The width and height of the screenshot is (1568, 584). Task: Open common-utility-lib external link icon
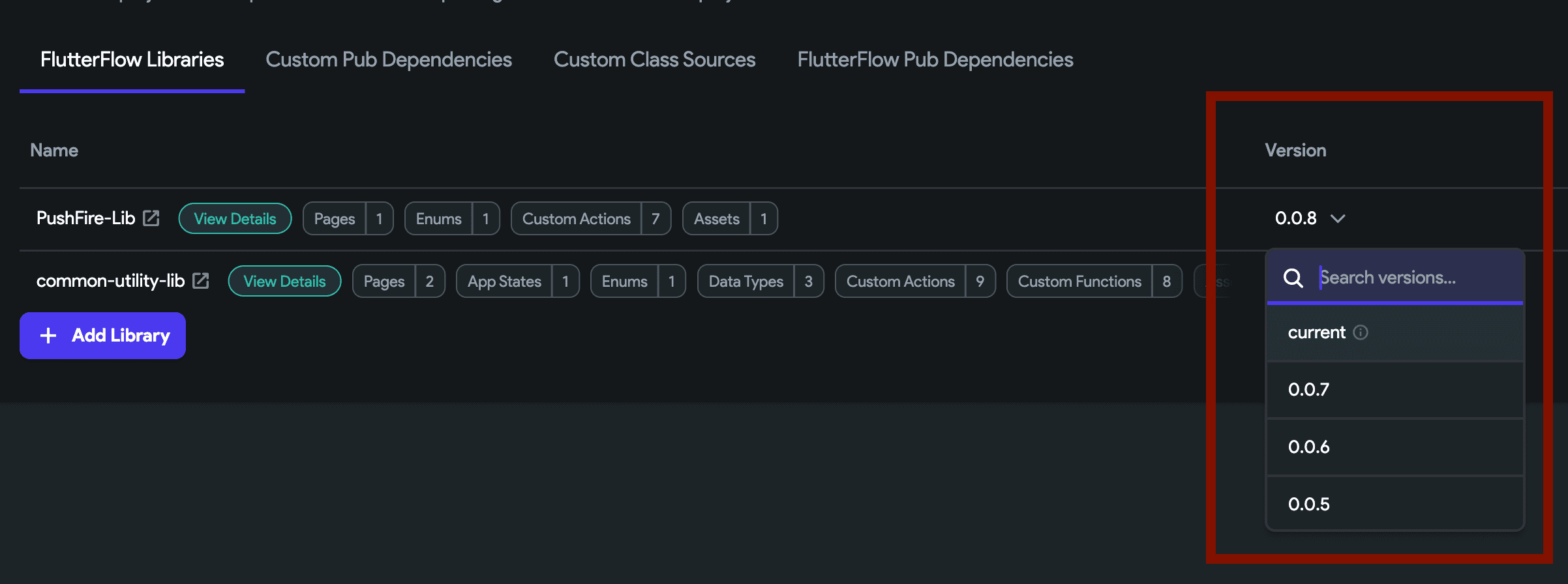(x=201, y=281)
